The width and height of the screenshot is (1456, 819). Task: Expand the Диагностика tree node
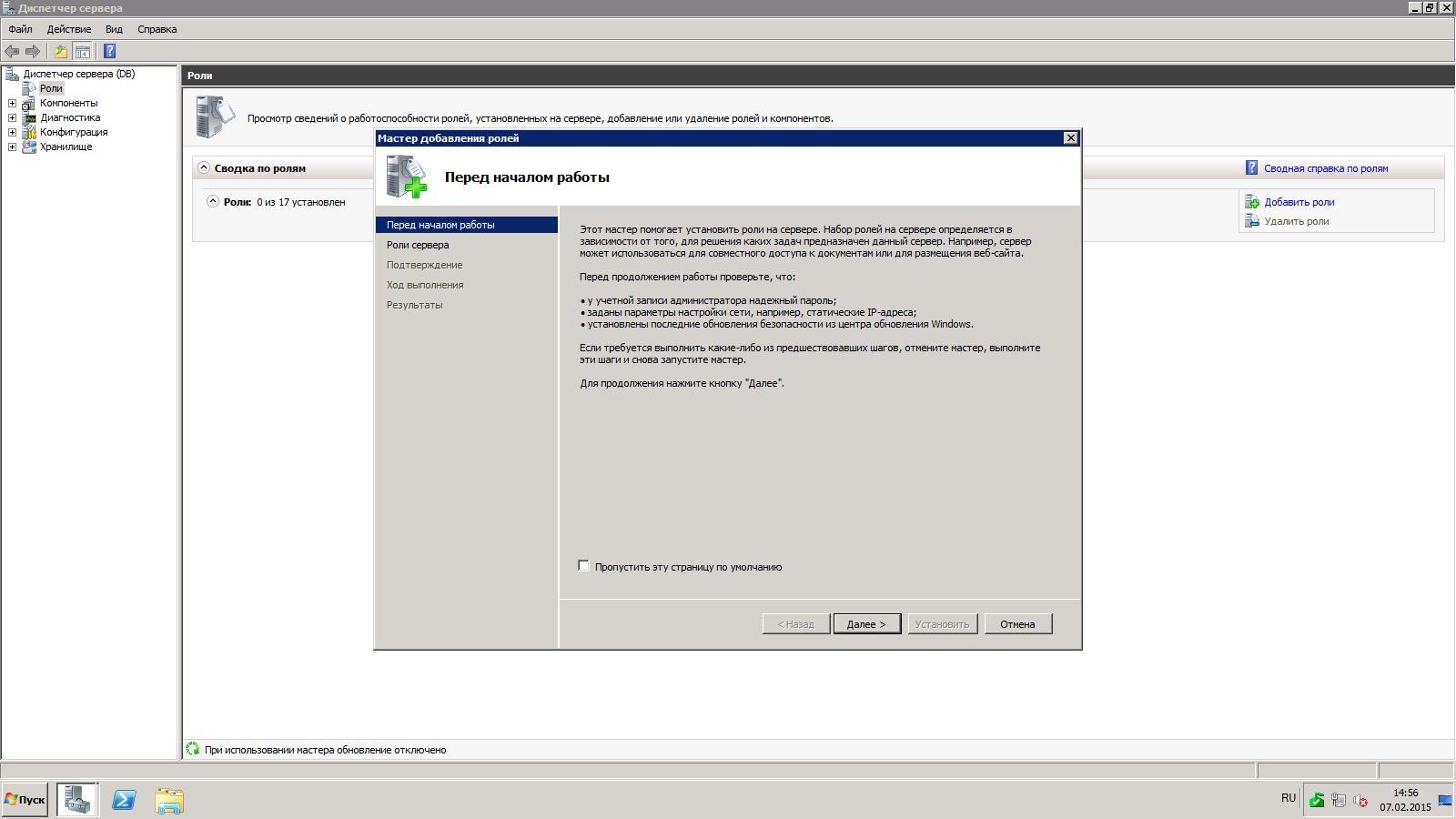tap(13, 117)
